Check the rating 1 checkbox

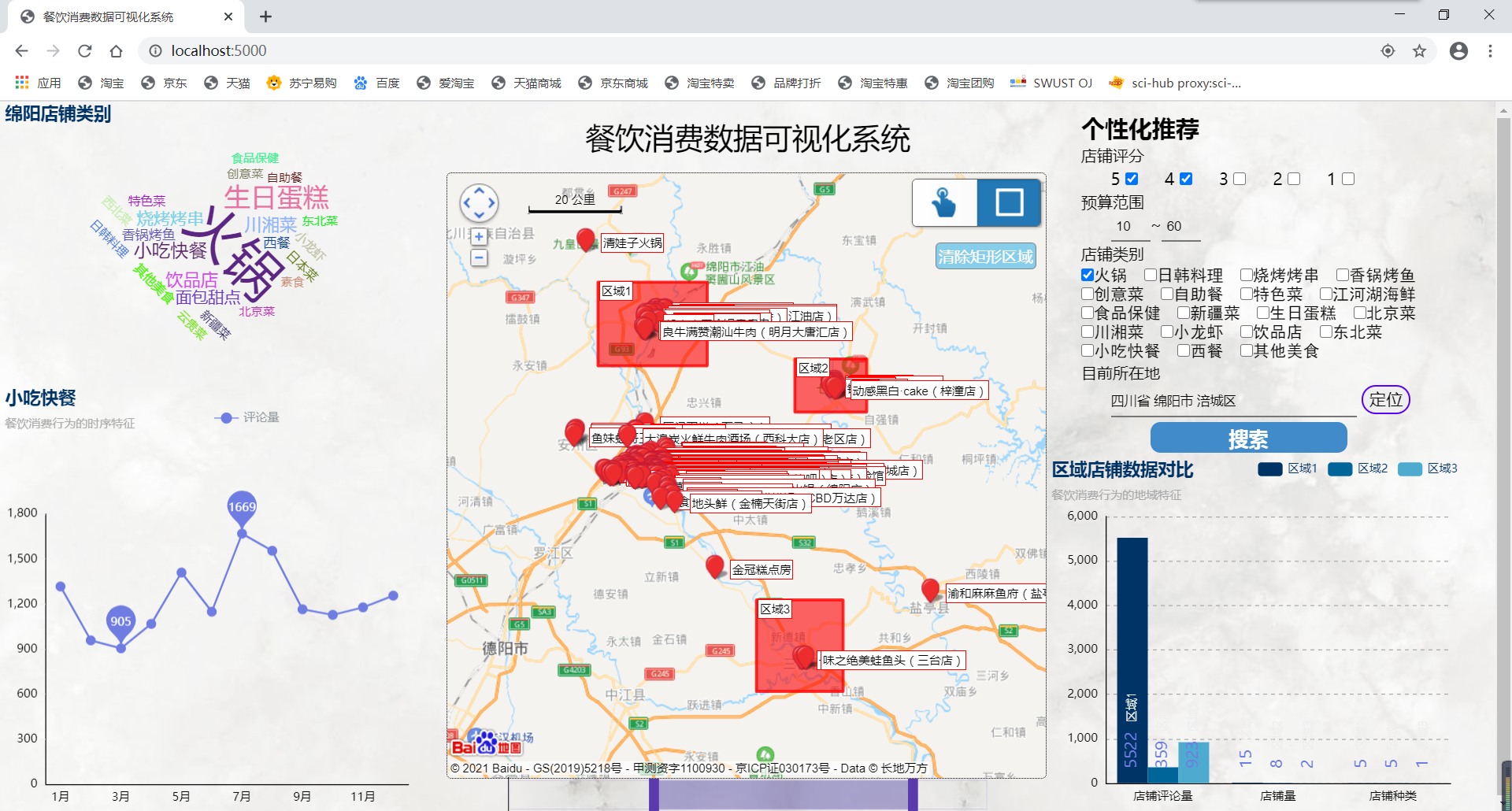[x=1348, y=179]
